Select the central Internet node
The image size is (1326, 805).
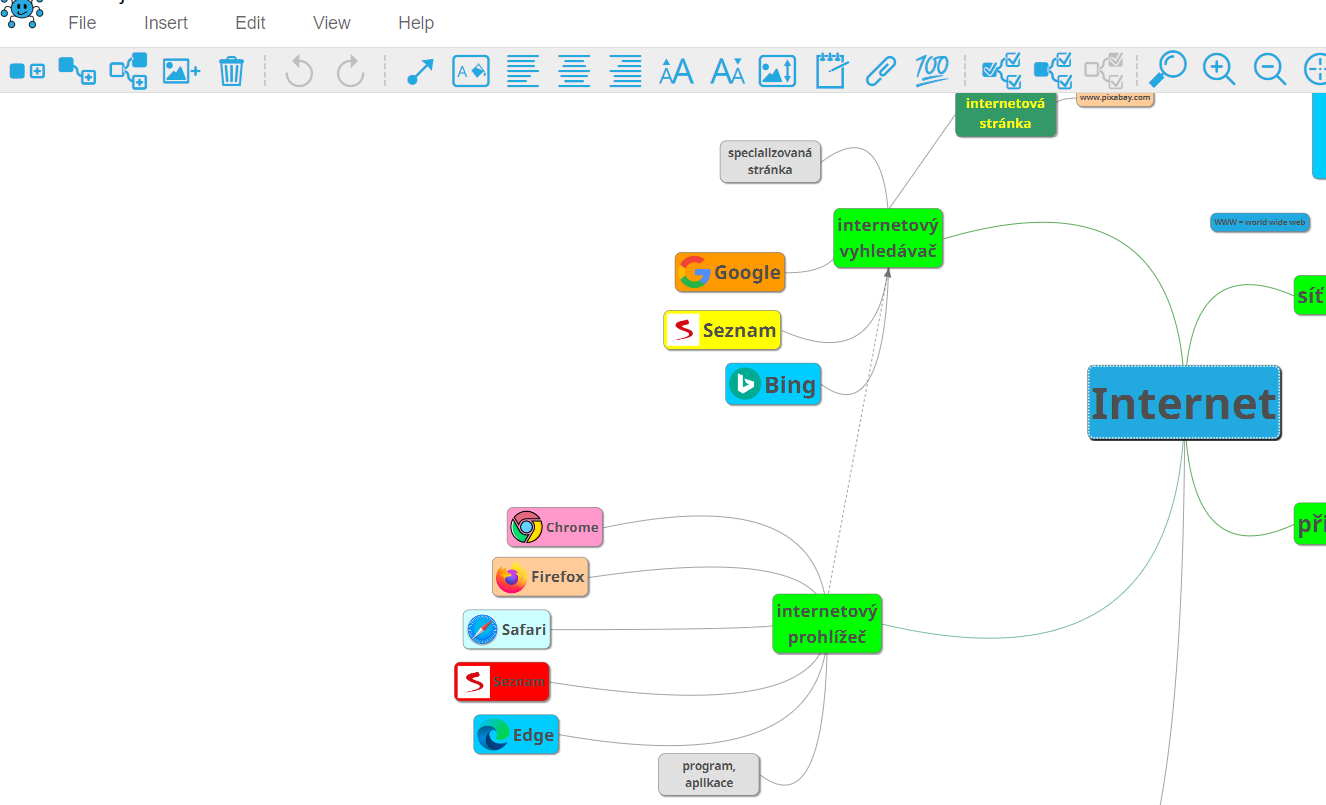1184,403
